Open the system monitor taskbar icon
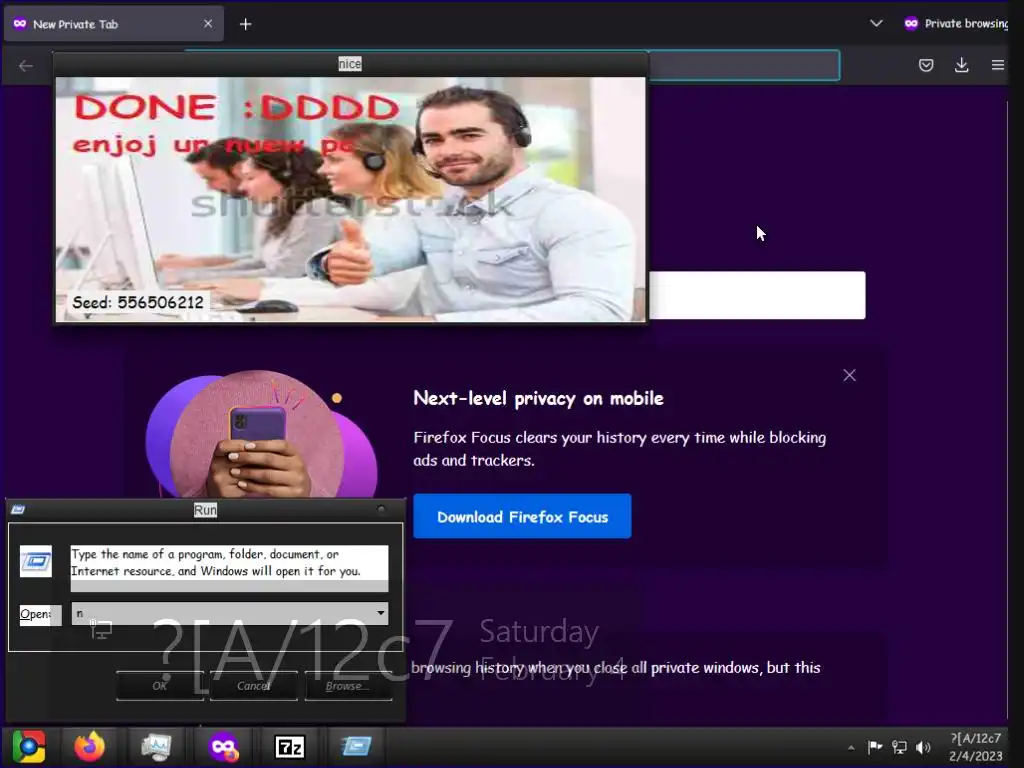The width and height of the screenshot is (1024, 768). pos(155,746)
